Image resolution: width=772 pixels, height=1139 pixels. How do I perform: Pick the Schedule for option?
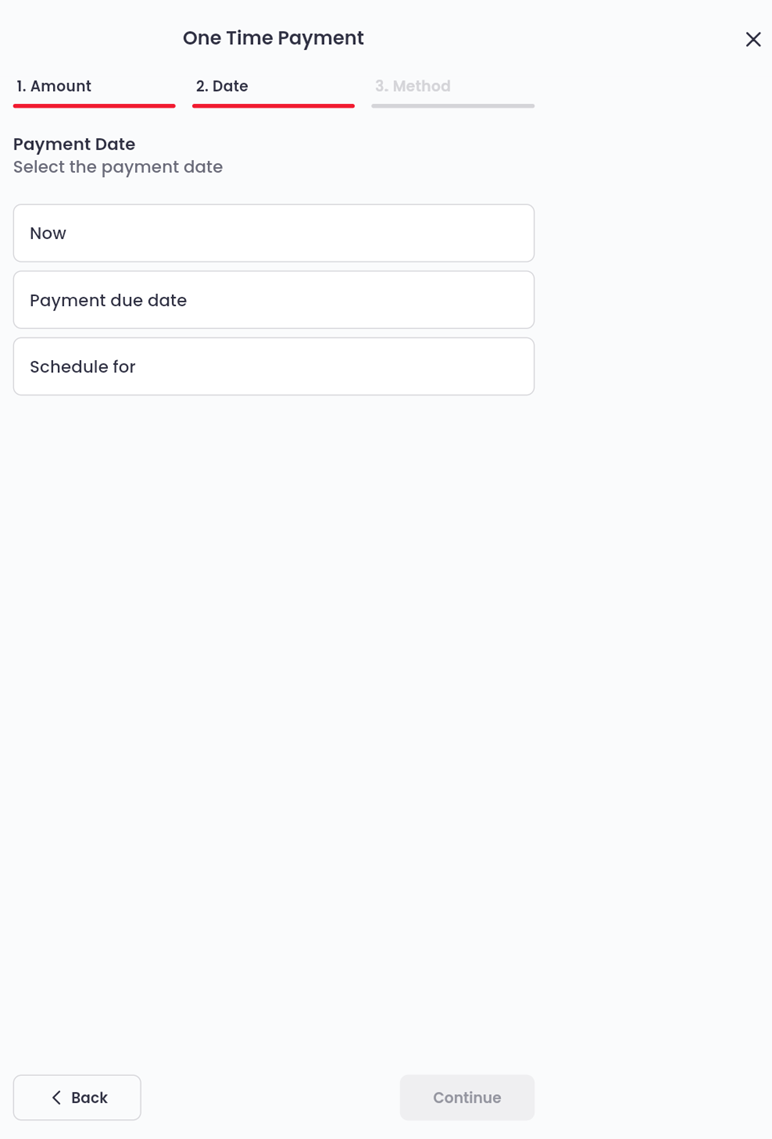tap(274, 367)
